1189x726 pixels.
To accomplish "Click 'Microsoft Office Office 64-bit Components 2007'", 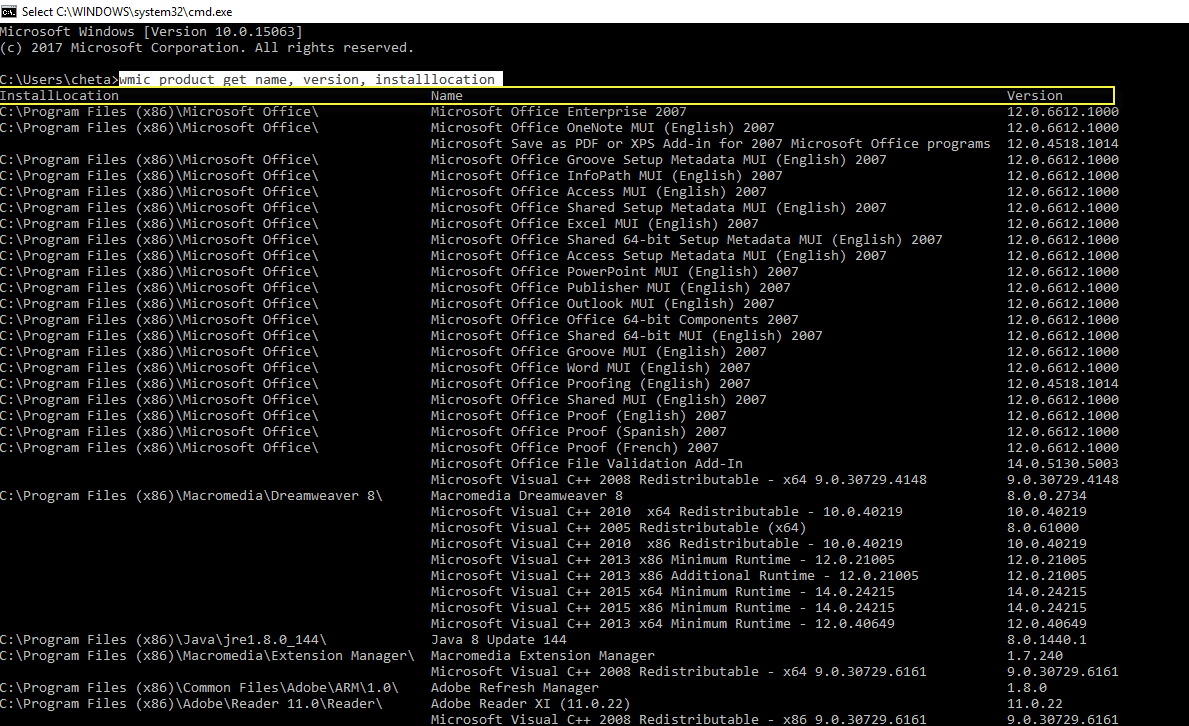I will click(x=614, y=319).
